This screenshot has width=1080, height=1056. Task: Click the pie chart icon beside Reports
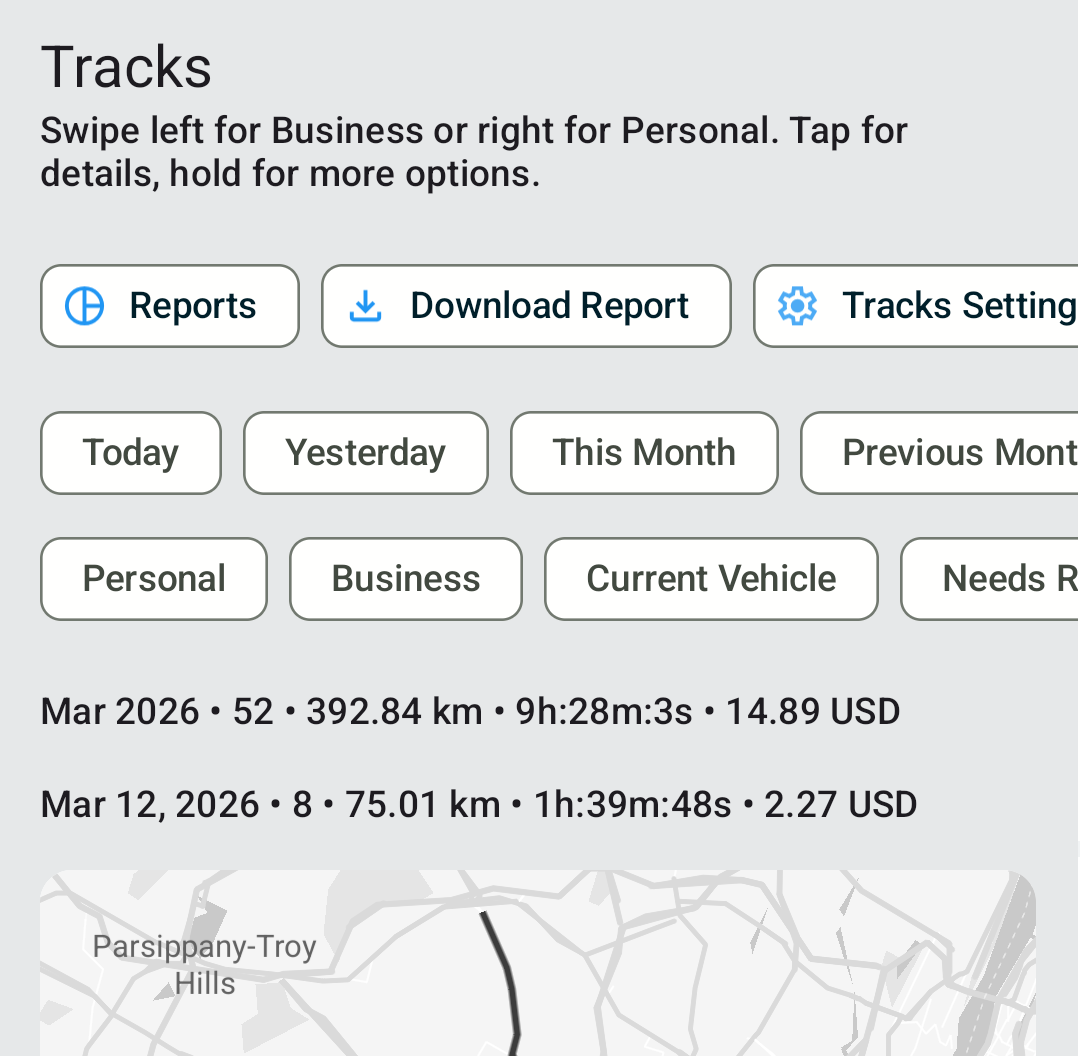(x=84, y=306)
